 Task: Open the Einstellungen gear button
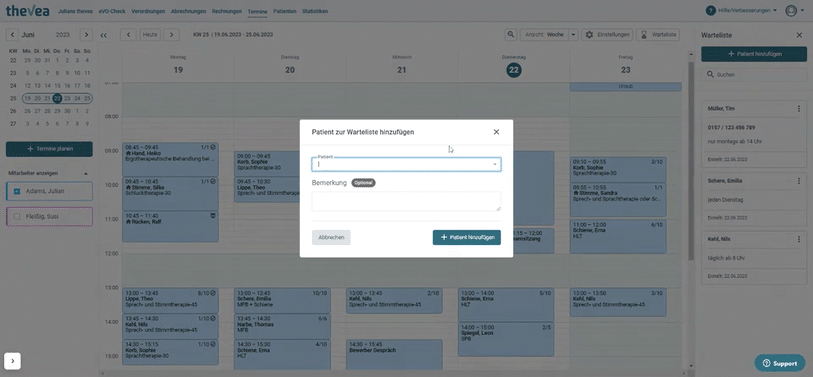(607, 35)
